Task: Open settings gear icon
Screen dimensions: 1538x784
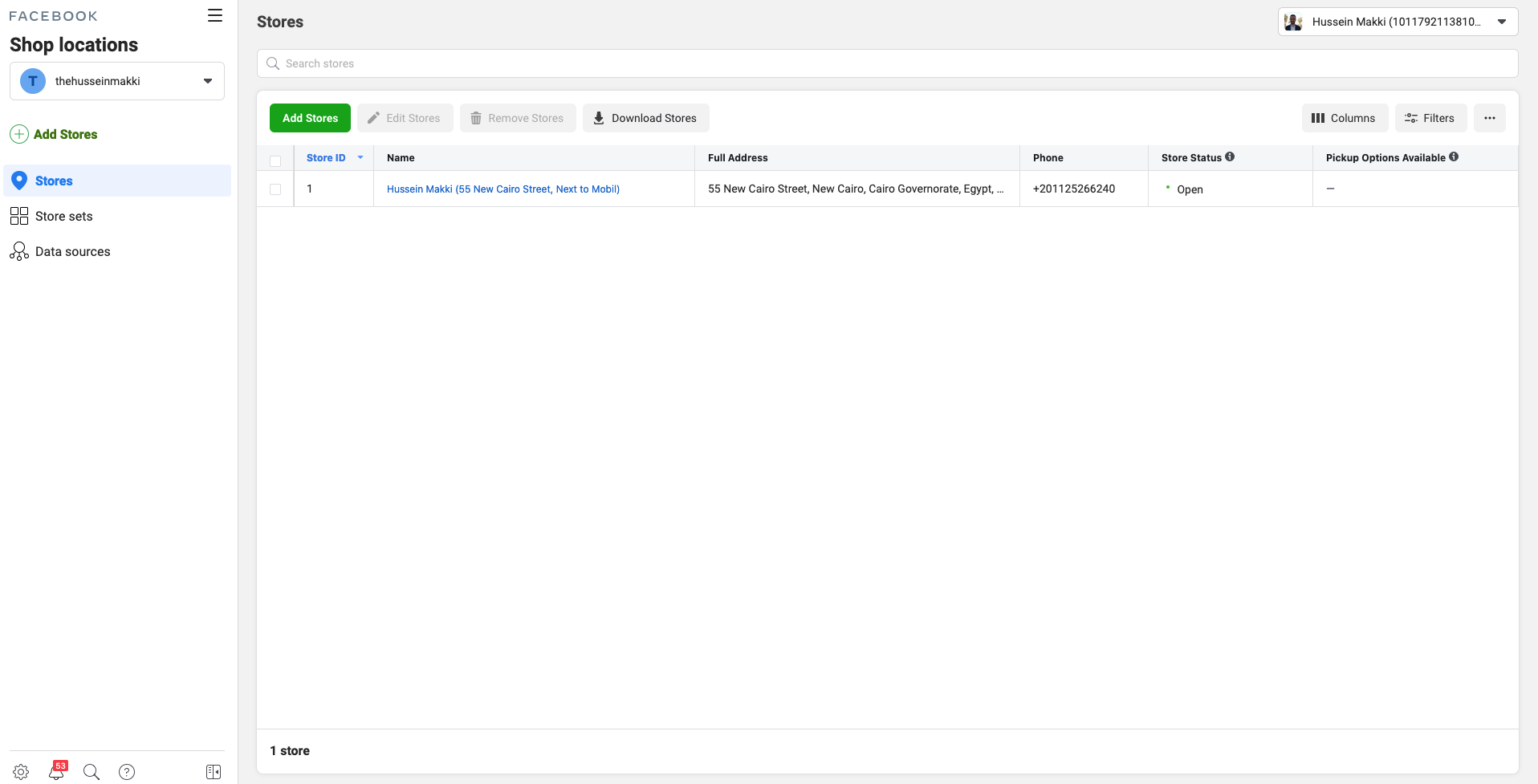Action: pos(21,772)
